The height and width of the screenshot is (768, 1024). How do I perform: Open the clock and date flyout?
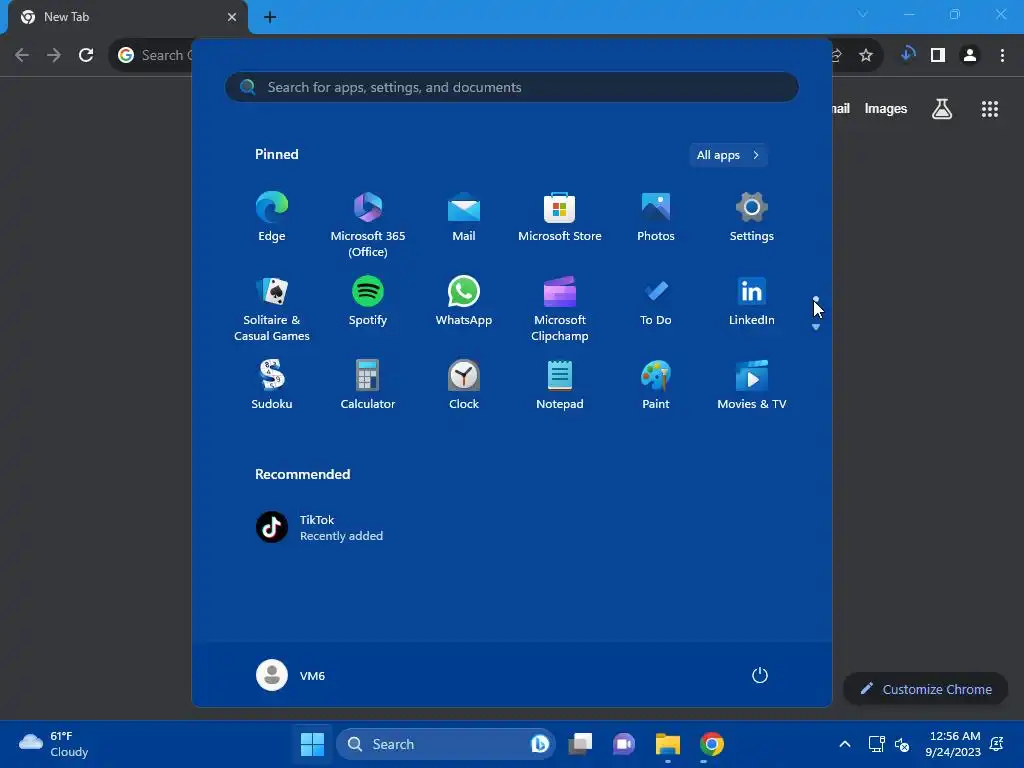tap(953, 744)
